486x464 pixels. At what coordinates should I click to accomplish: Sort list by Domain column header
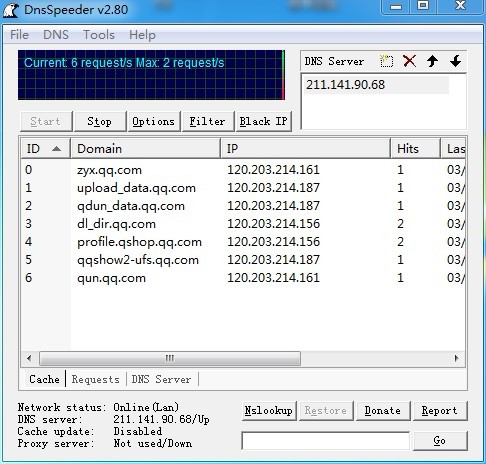point(145,148)
